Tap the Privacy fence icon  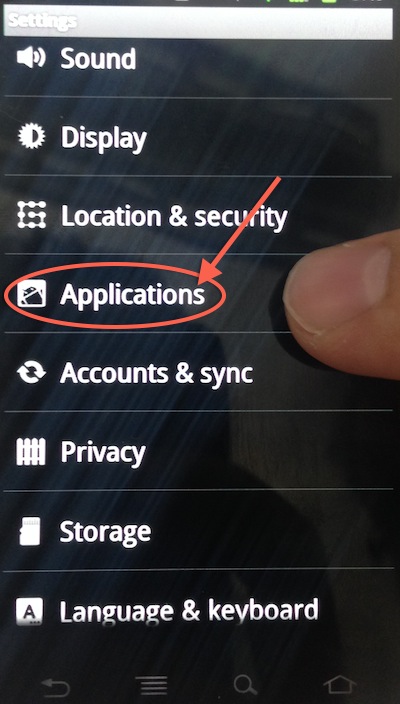31,451
